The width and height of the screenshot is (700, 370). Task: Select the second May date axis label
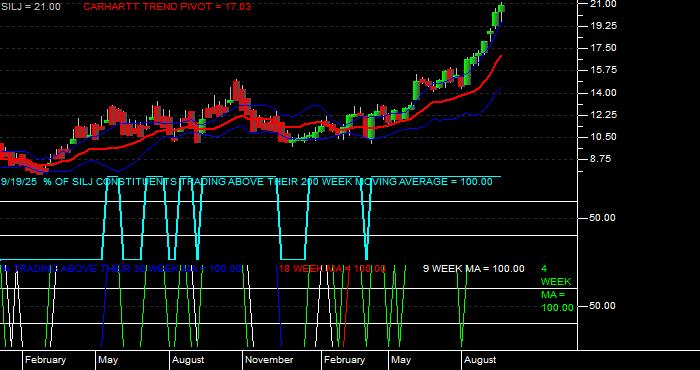pyautogui.click(x=401, y=360)
